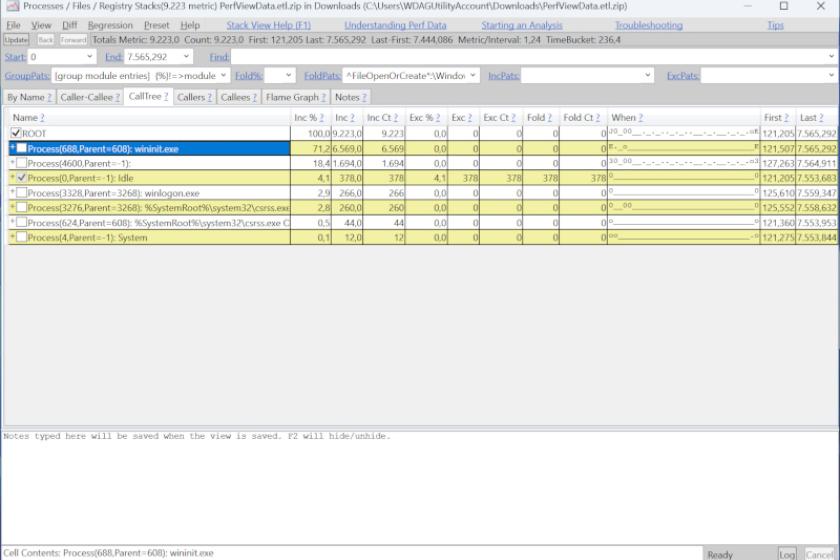Open the End value dropdown
This screenshot has height=560, width=840.
[186, 56]
